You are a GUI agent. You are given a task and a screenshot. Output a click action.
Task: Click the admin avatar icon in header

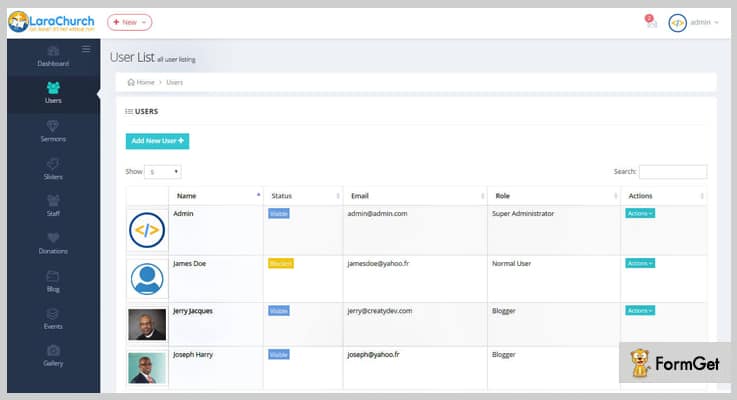point(677,23)
